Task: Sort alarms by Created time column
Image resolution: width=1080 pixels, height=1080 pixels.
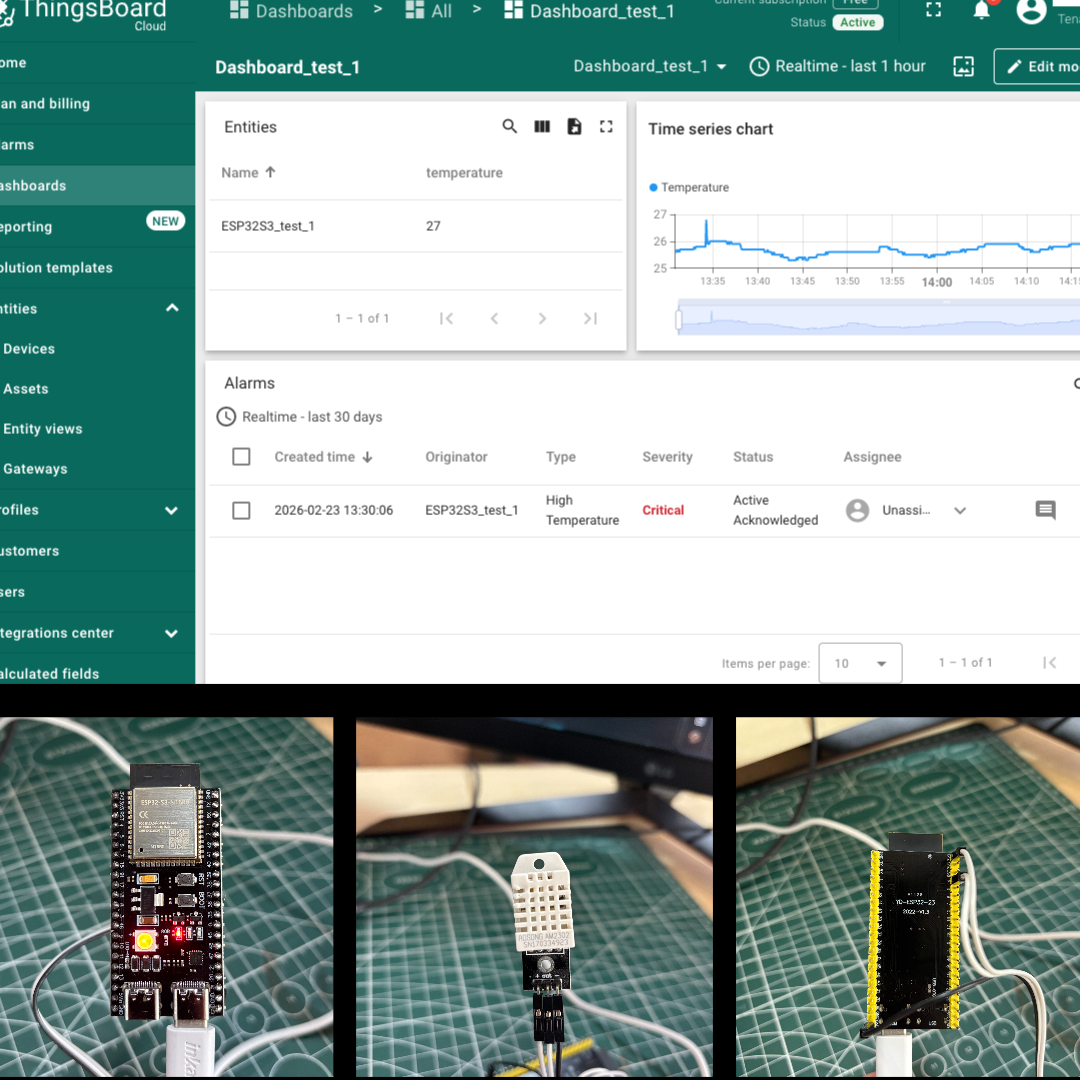Action: tap(323, 457)
